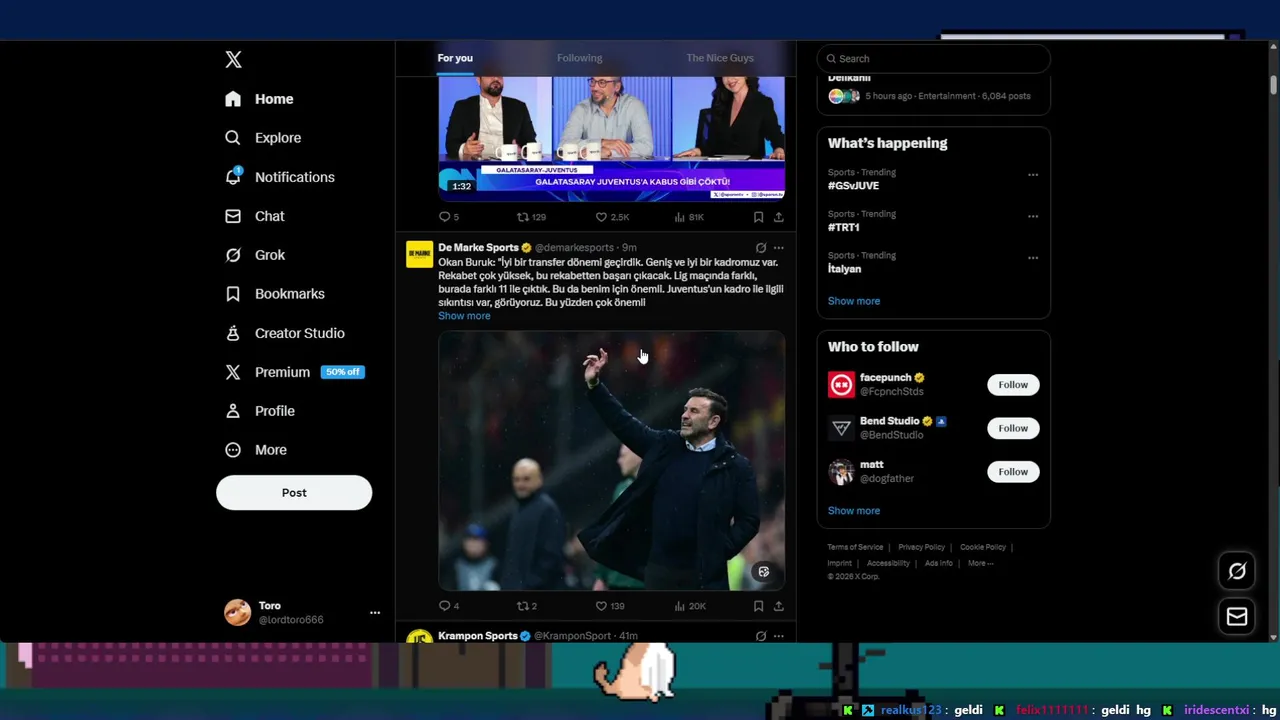The image size is (1280, 720).
Task: Open Creator Studio from sidebar
Action: pyautogui.click(x=285, y=333)
